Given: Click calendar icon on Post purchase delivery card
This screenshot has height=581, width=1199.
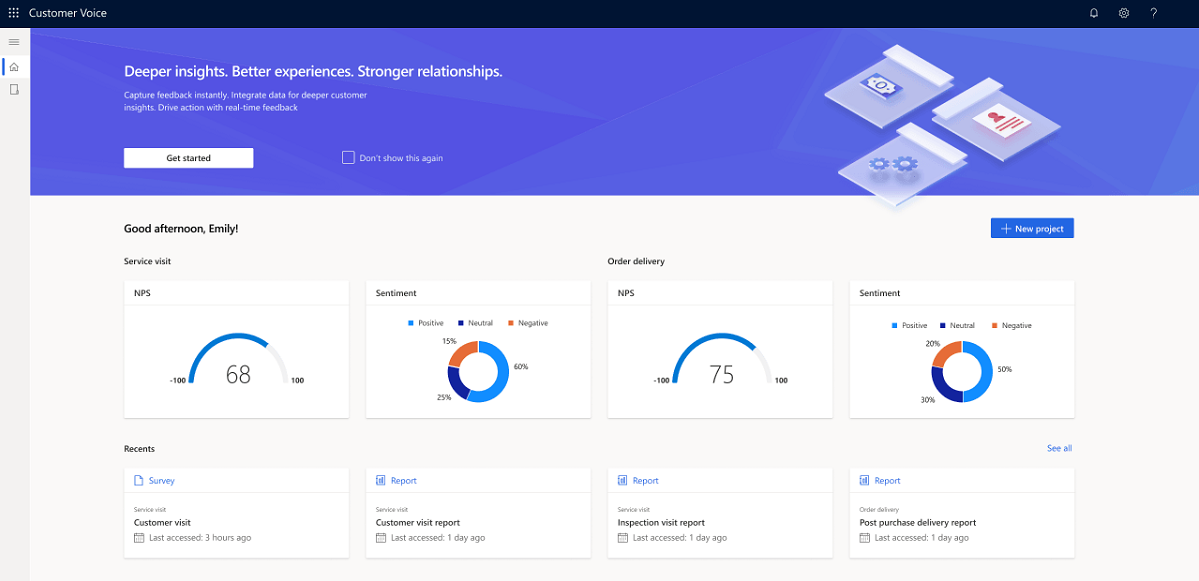Looking at the screenshot, I should coord(864,538).
